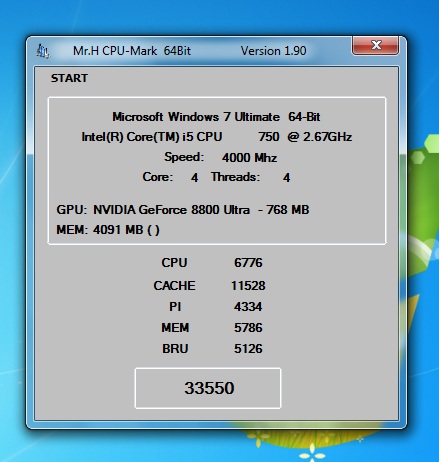Click the 'MEM: 4091 MB' line
This screenshot has height=462, width=439.
click(108, 230)
